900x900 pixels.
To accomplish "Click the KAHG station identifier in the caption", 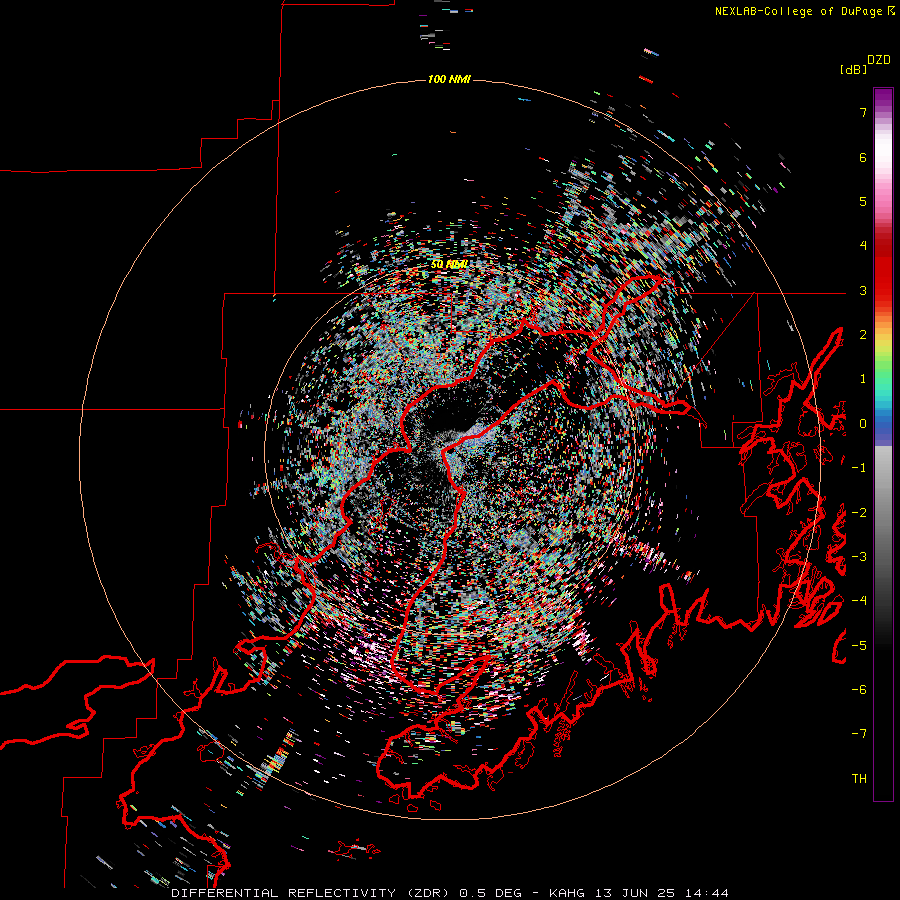I will [567, 893].
